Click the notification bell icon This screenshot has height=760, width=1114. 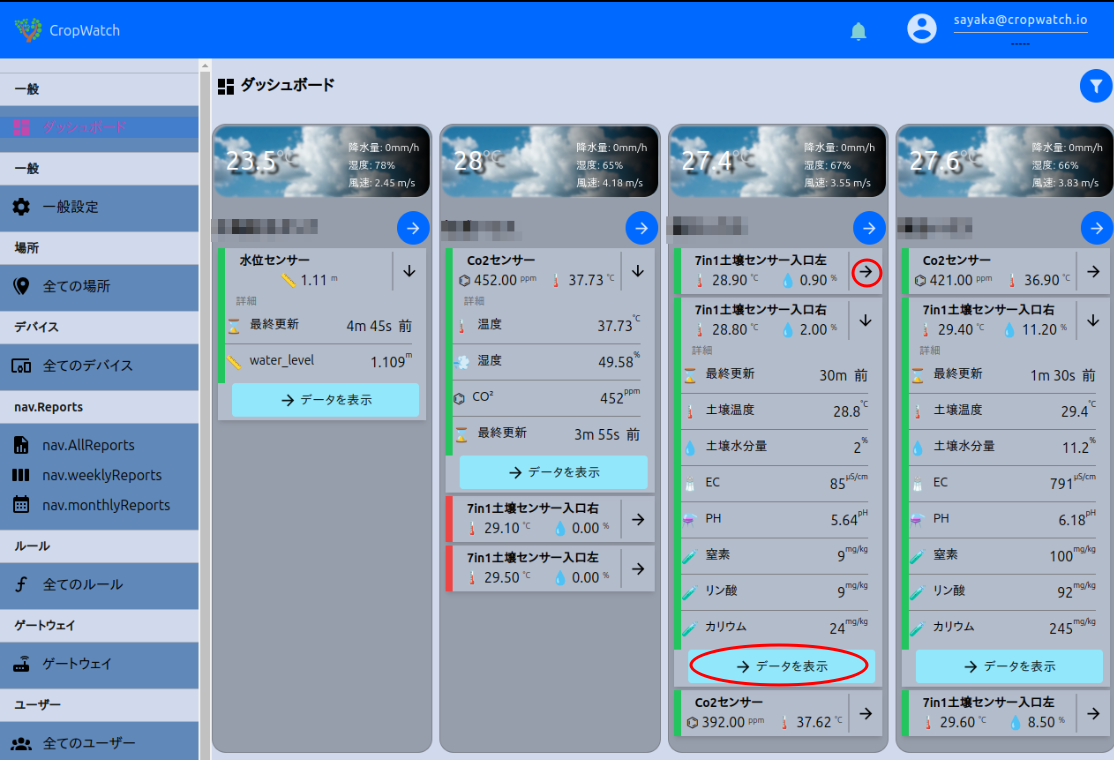[x=858, y=32]
